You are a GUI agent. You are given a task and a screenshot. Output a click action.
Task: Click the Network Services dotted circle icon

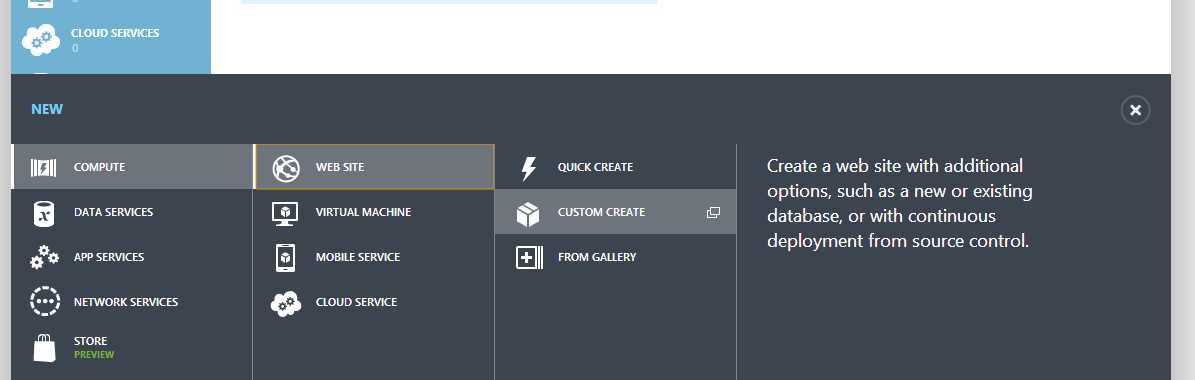pyautogui.click(x=44, y=302)
